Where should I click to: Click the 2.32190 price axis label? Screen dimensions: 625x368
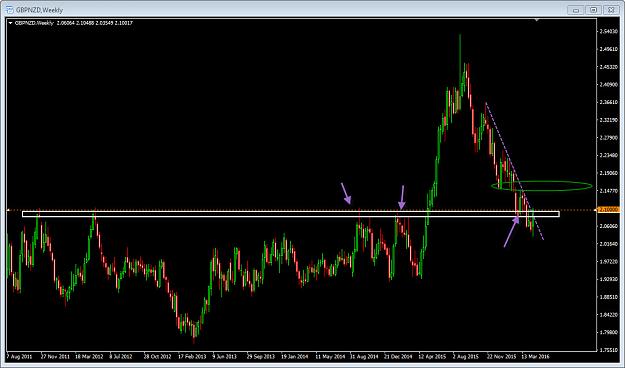[x=608, y=120]
